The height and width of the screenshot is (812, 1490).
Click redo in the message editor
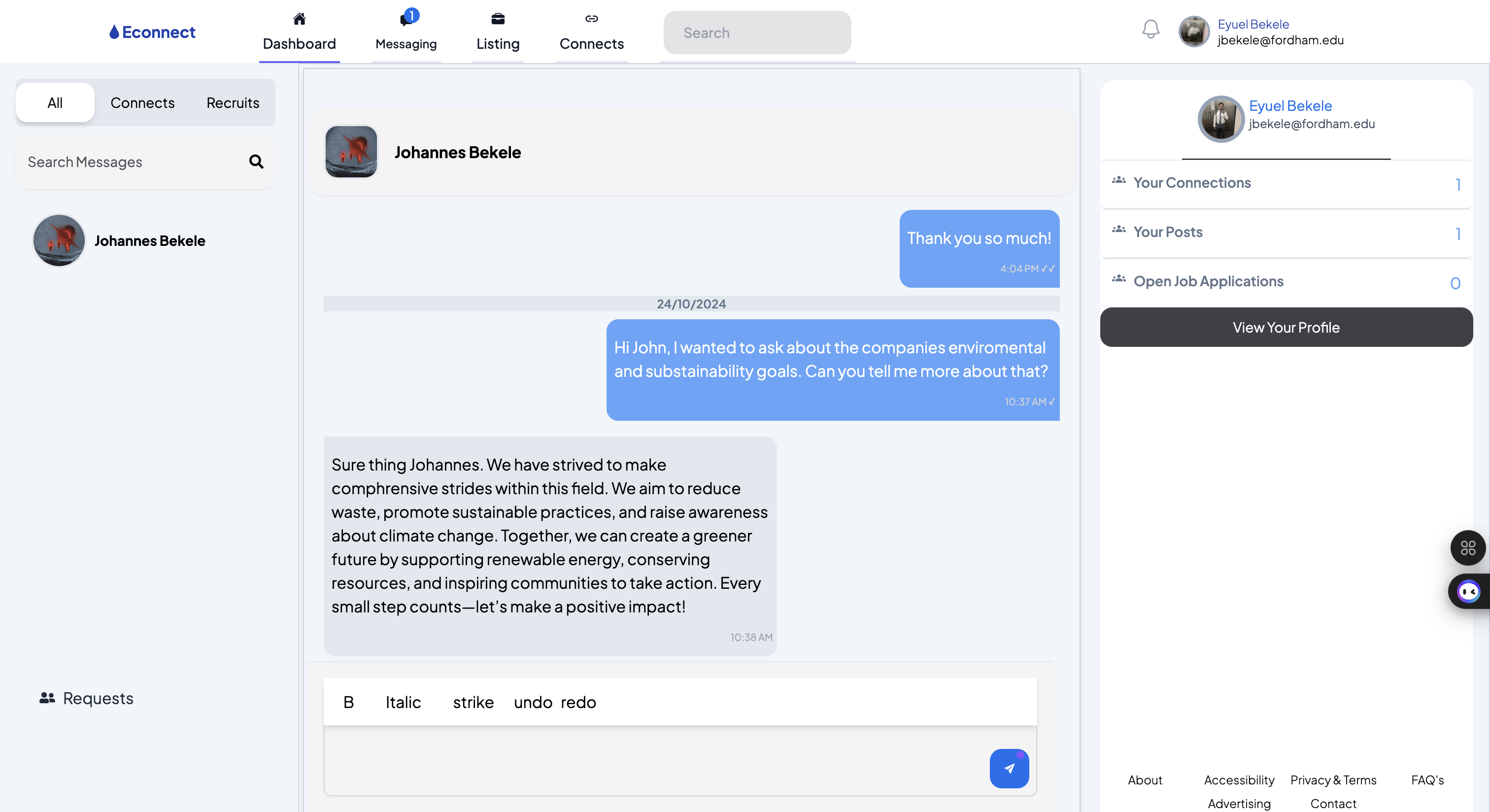coord(578,702)
